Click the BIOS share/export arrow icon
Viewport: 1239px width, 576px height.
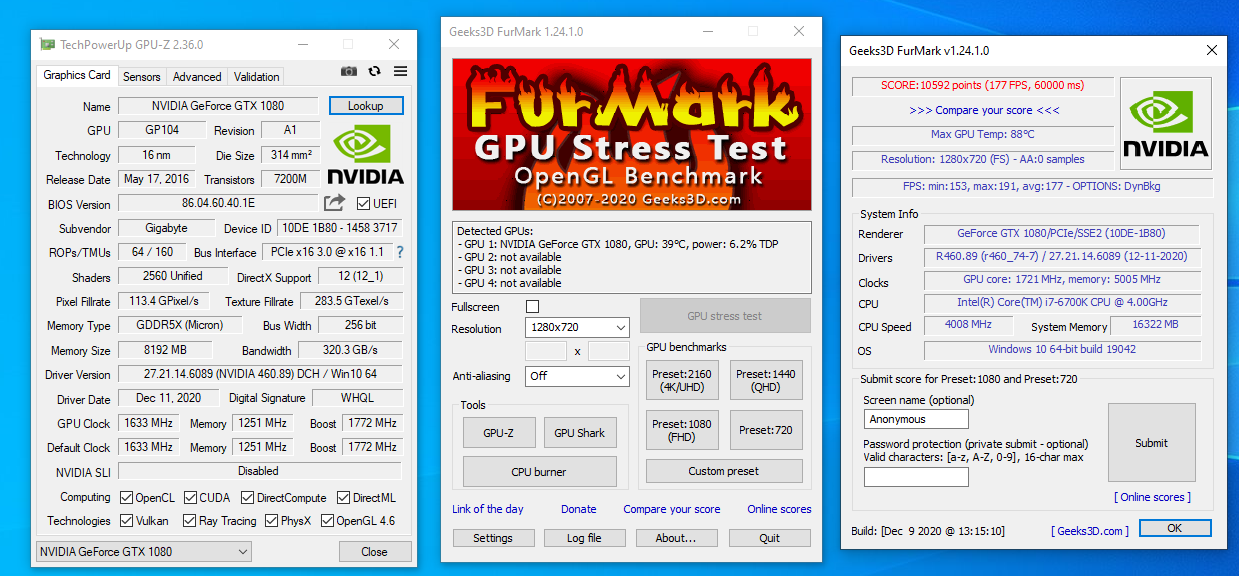point(334,203)
